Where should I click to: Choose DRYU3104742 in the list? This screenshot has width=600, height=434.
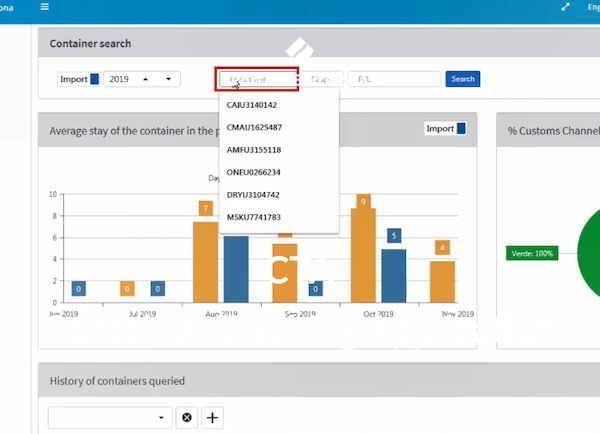tap(254, 195)
